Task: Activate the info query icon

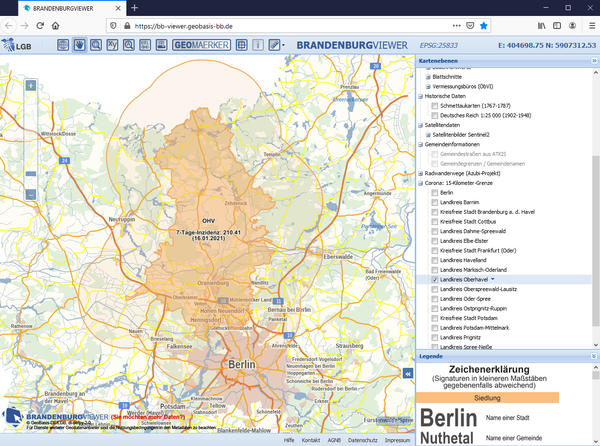Action: click(258, 45)
